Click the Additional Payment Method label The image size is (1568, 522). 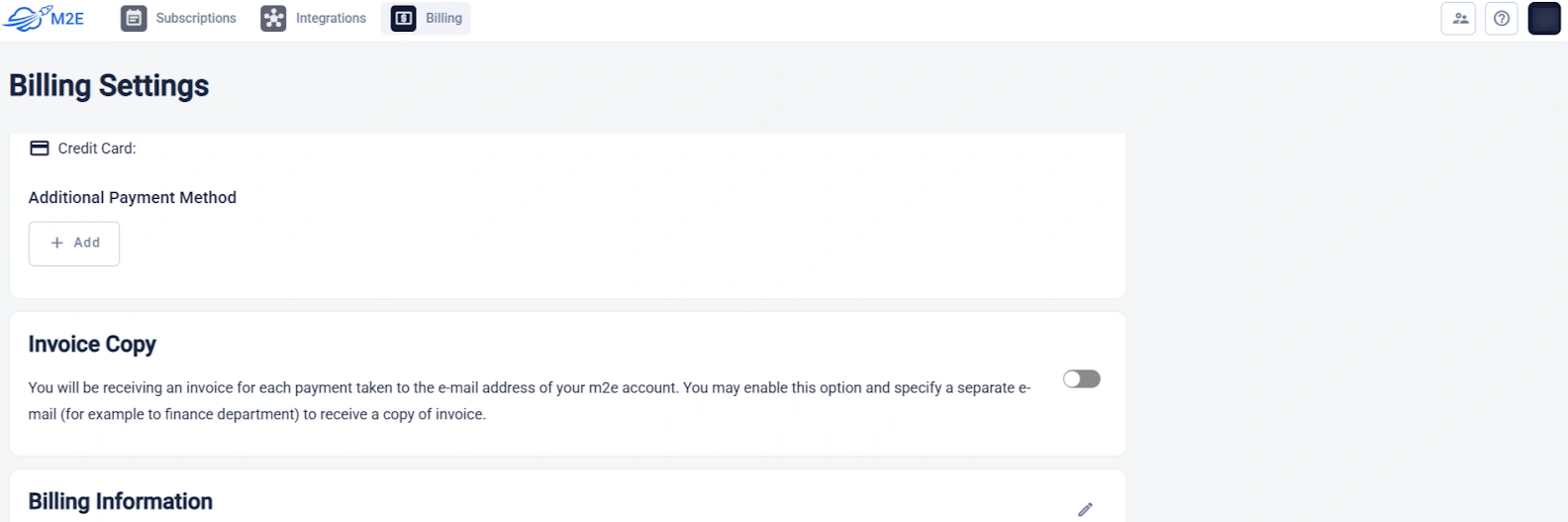tap(132, 198)
